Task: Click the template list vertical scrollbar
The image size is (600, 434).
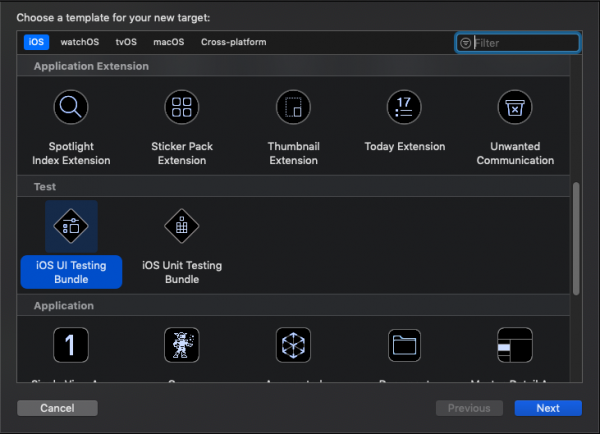Action: pyautogui.click(x=575, y=238)
